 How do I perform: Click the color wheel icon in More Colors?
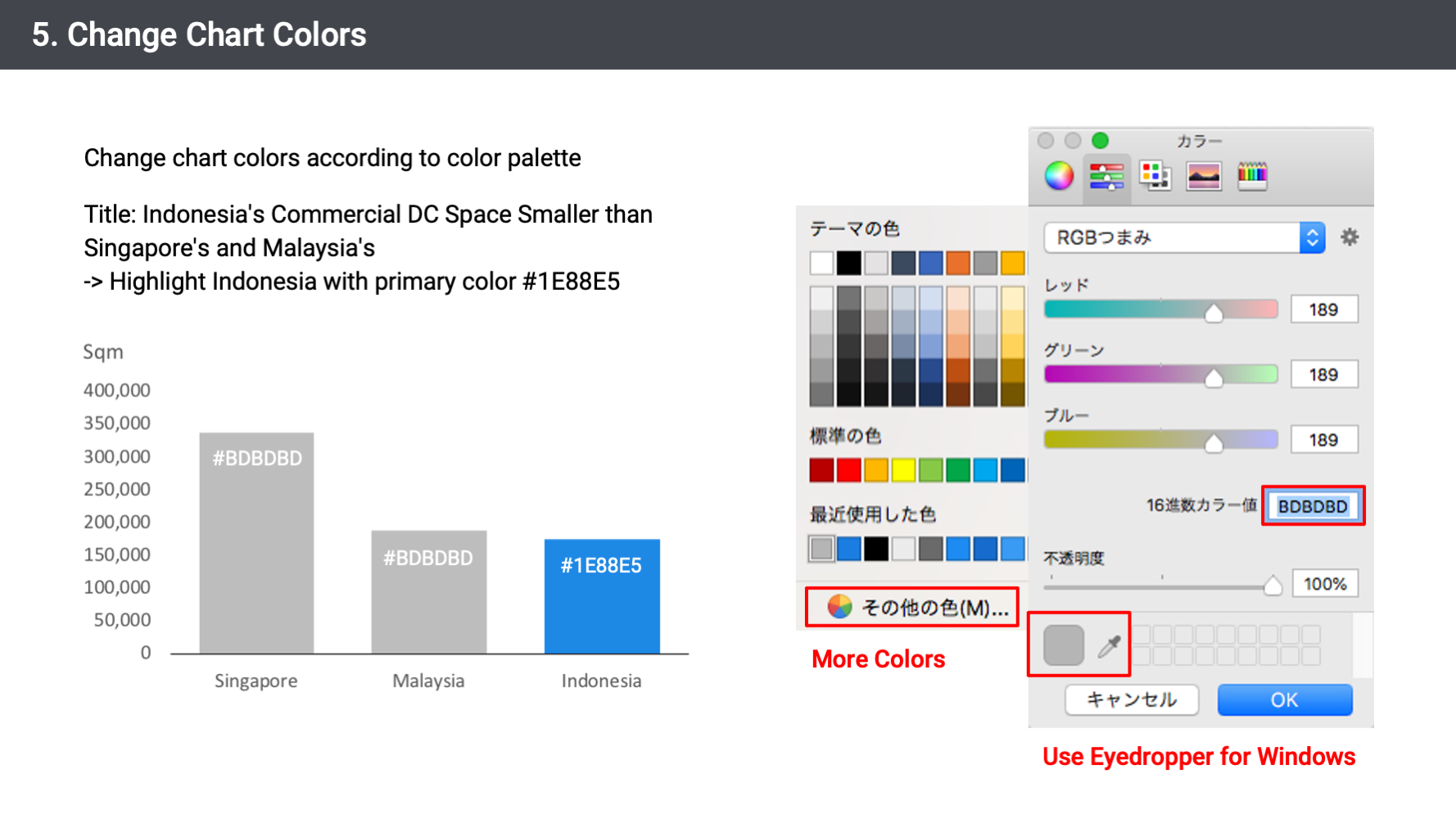[x=839, y=607]
